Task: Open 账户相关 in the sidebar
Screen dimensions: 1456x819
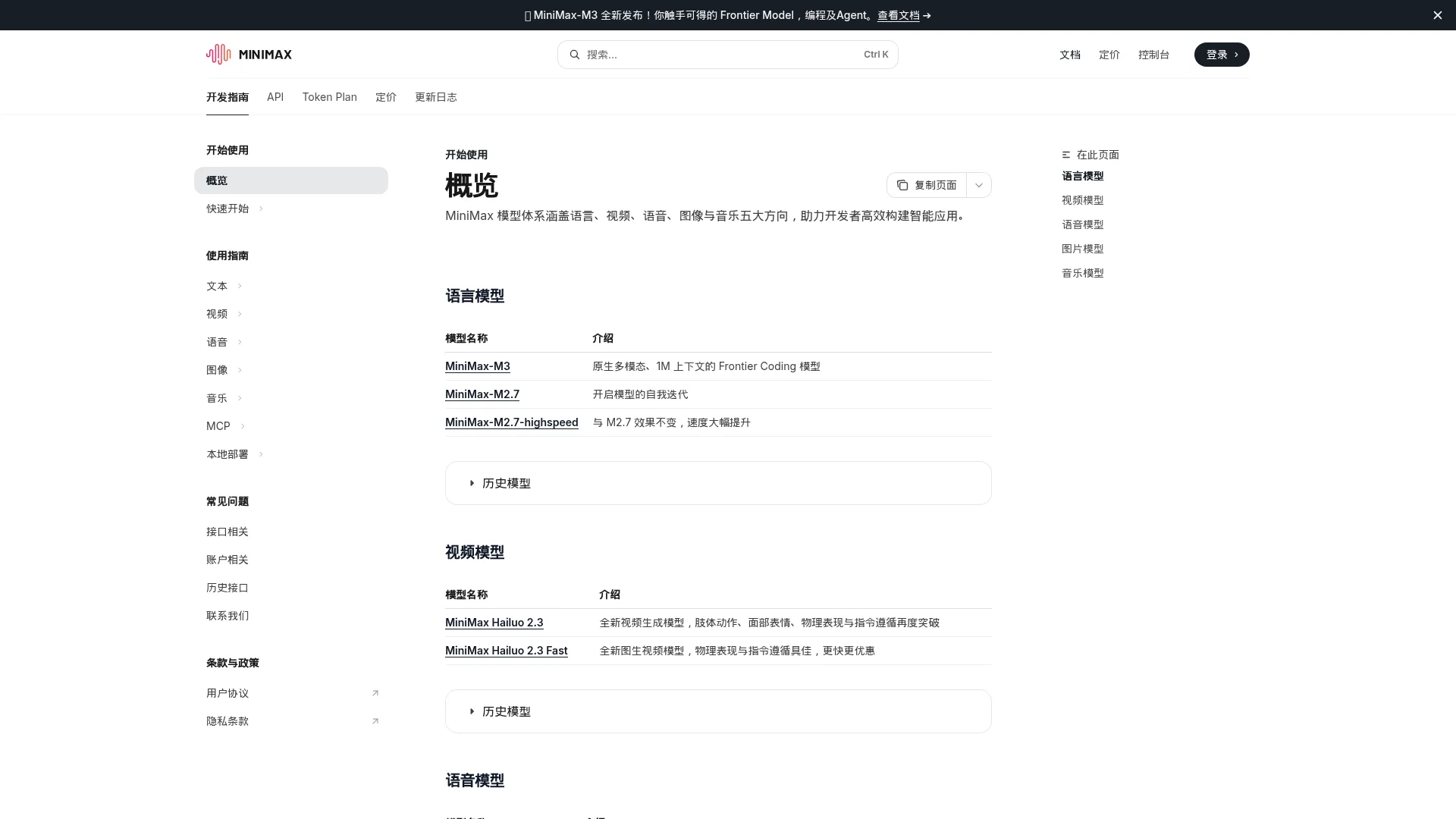Action: pyautogui.click(x=227, y=560)
